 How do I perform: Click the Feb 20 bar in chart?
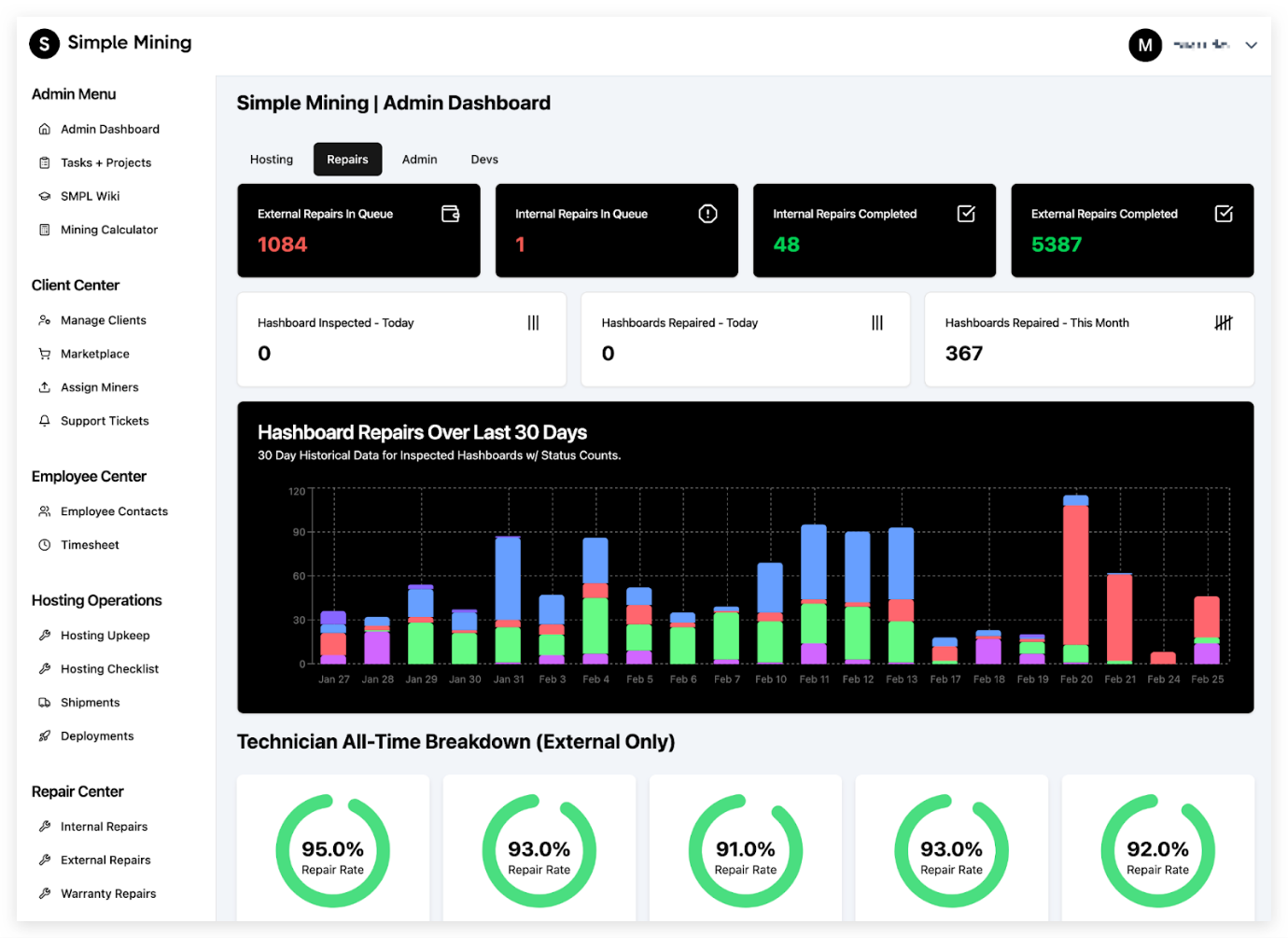coord(1075,579)
